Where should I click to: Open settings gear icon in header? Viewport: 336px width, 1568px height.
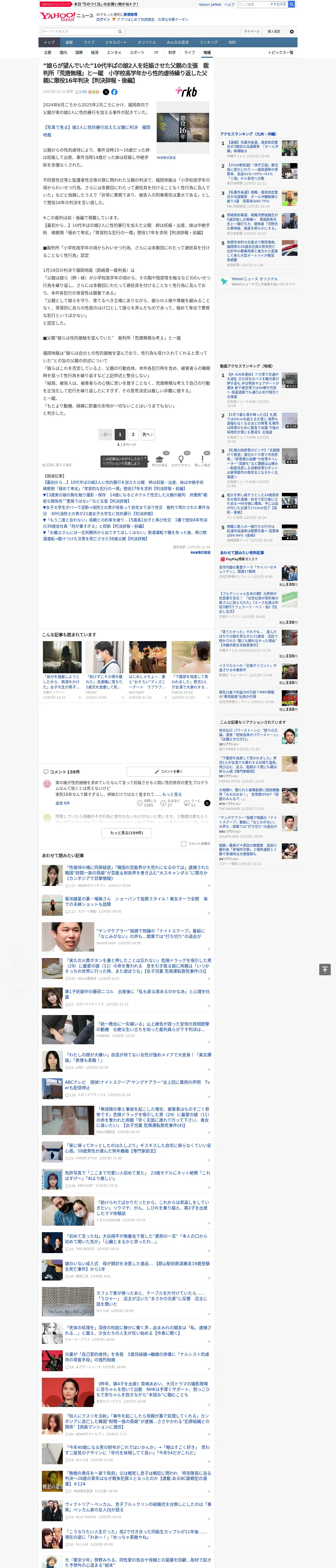coord(291,32)
